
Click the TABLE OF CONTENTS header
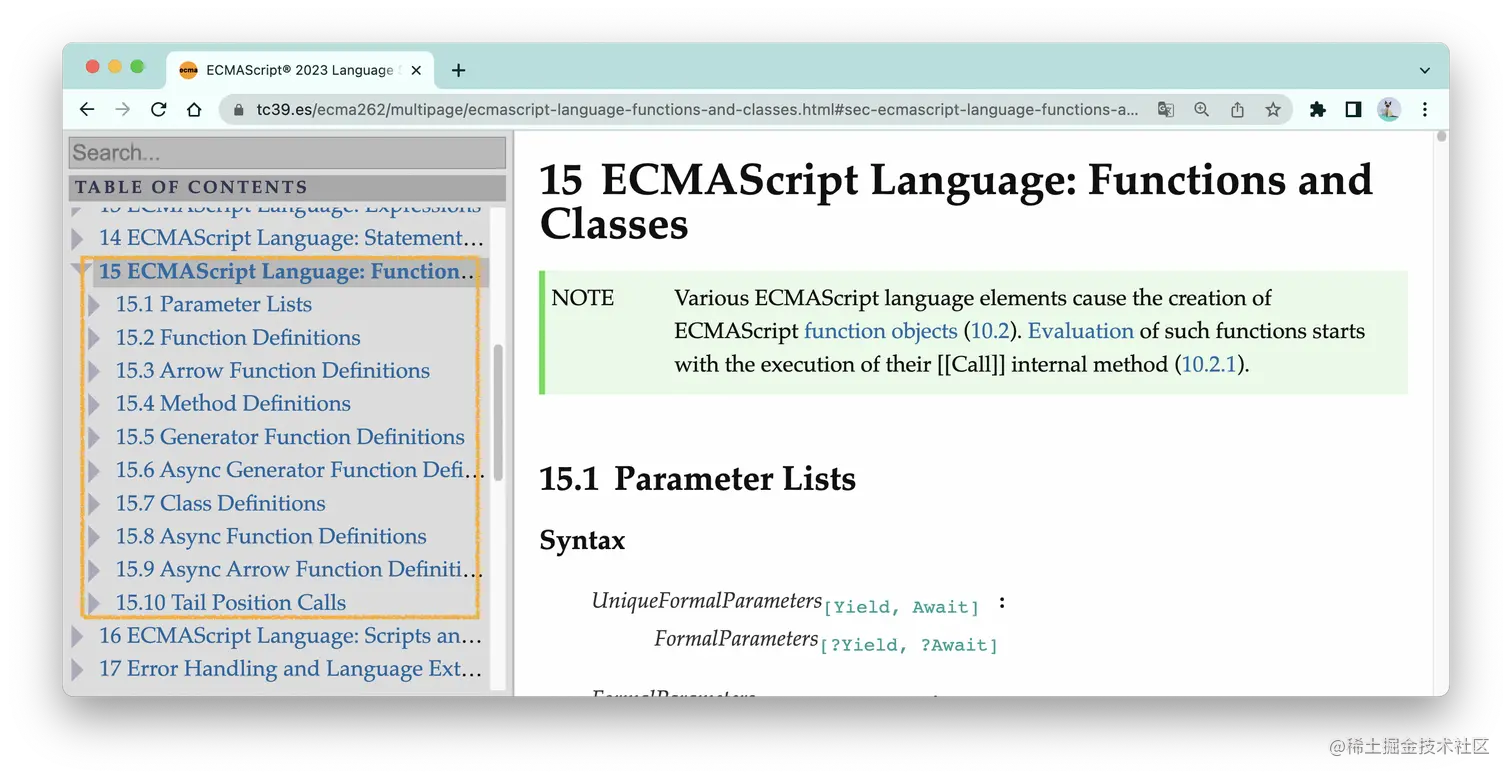pos(287,188)
